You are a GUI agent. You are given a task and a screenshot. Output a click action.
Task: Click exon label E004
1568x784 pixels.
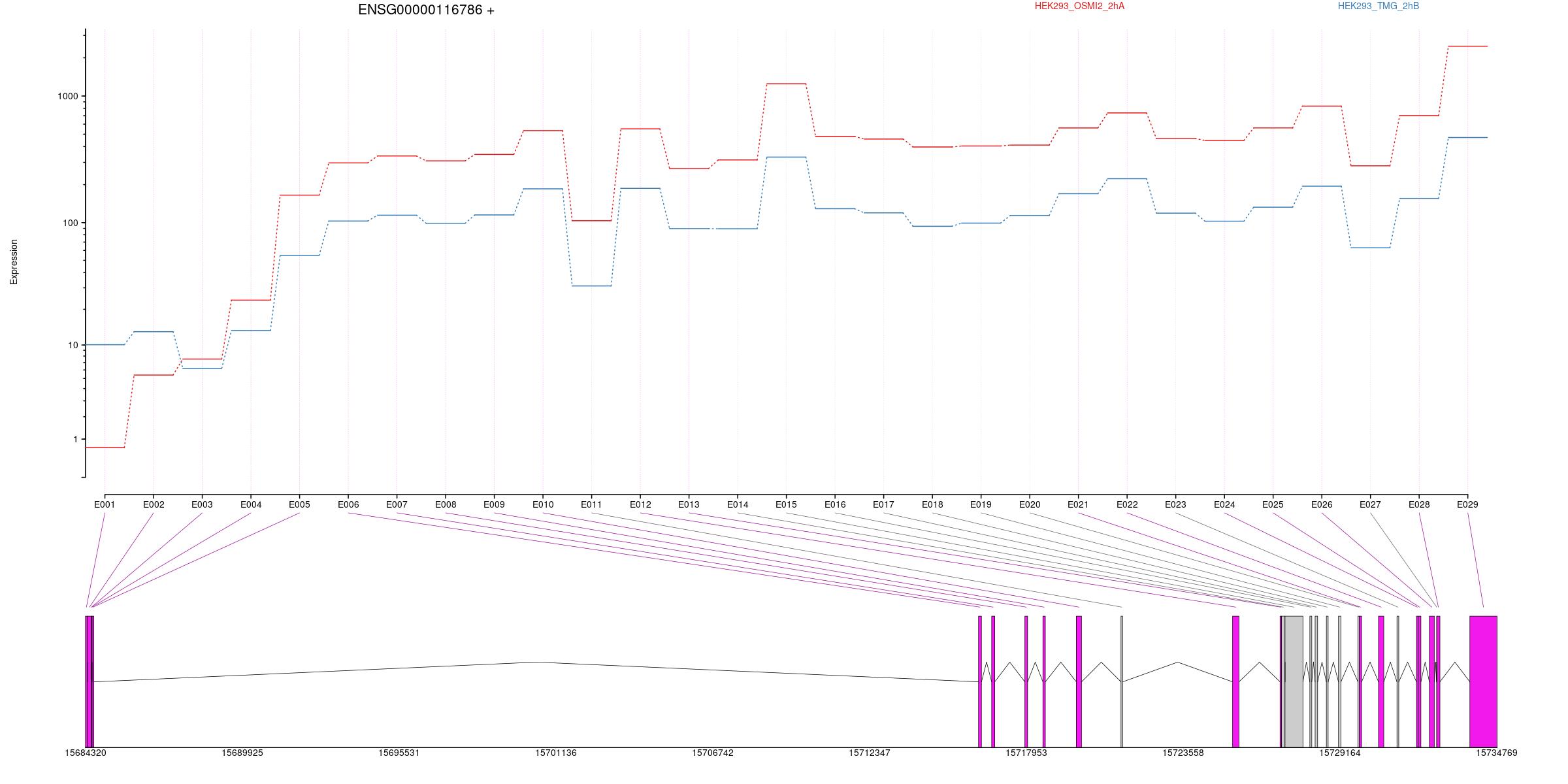[251, 505]
